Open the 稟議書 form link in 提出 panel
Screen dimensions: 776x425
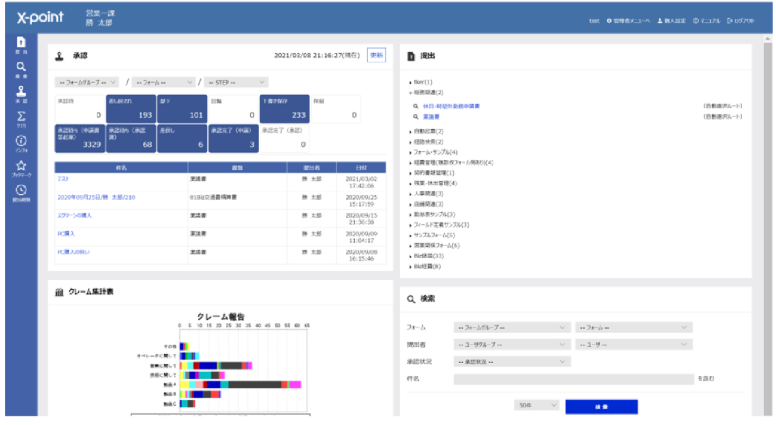(x=431, y=117)
